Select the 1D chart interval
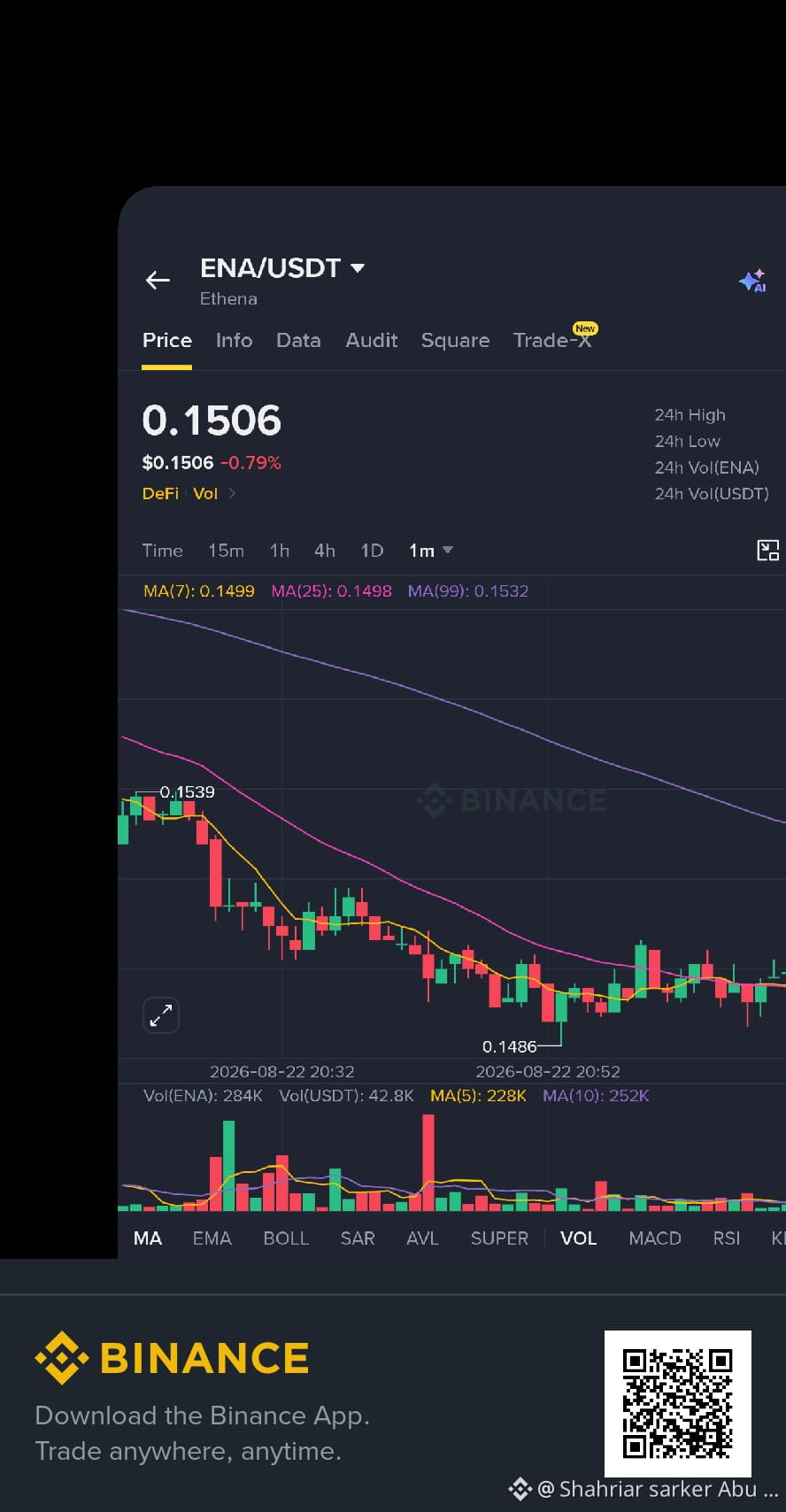The width and height of the screenshot is (786, 1512). point(372,551)
